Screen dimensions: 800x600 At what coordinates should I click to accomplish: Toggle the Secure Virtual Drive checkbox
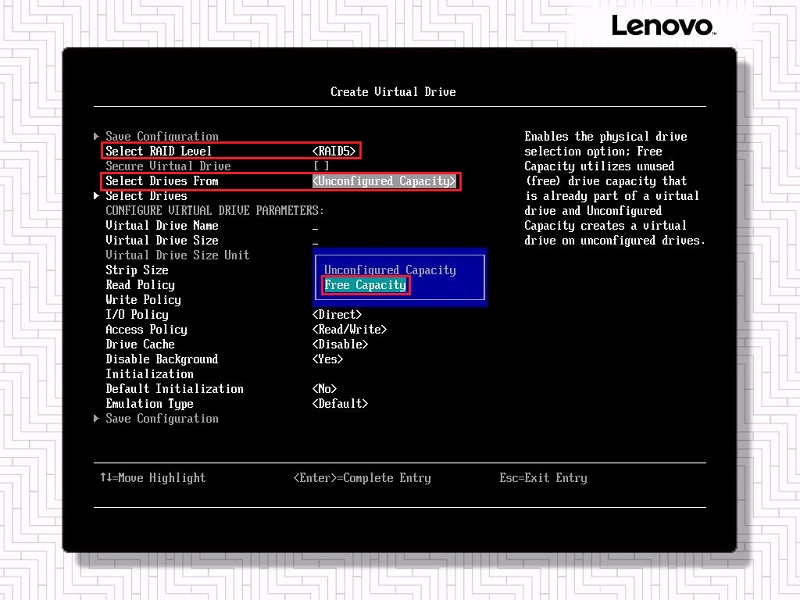(x=320, y=166)
